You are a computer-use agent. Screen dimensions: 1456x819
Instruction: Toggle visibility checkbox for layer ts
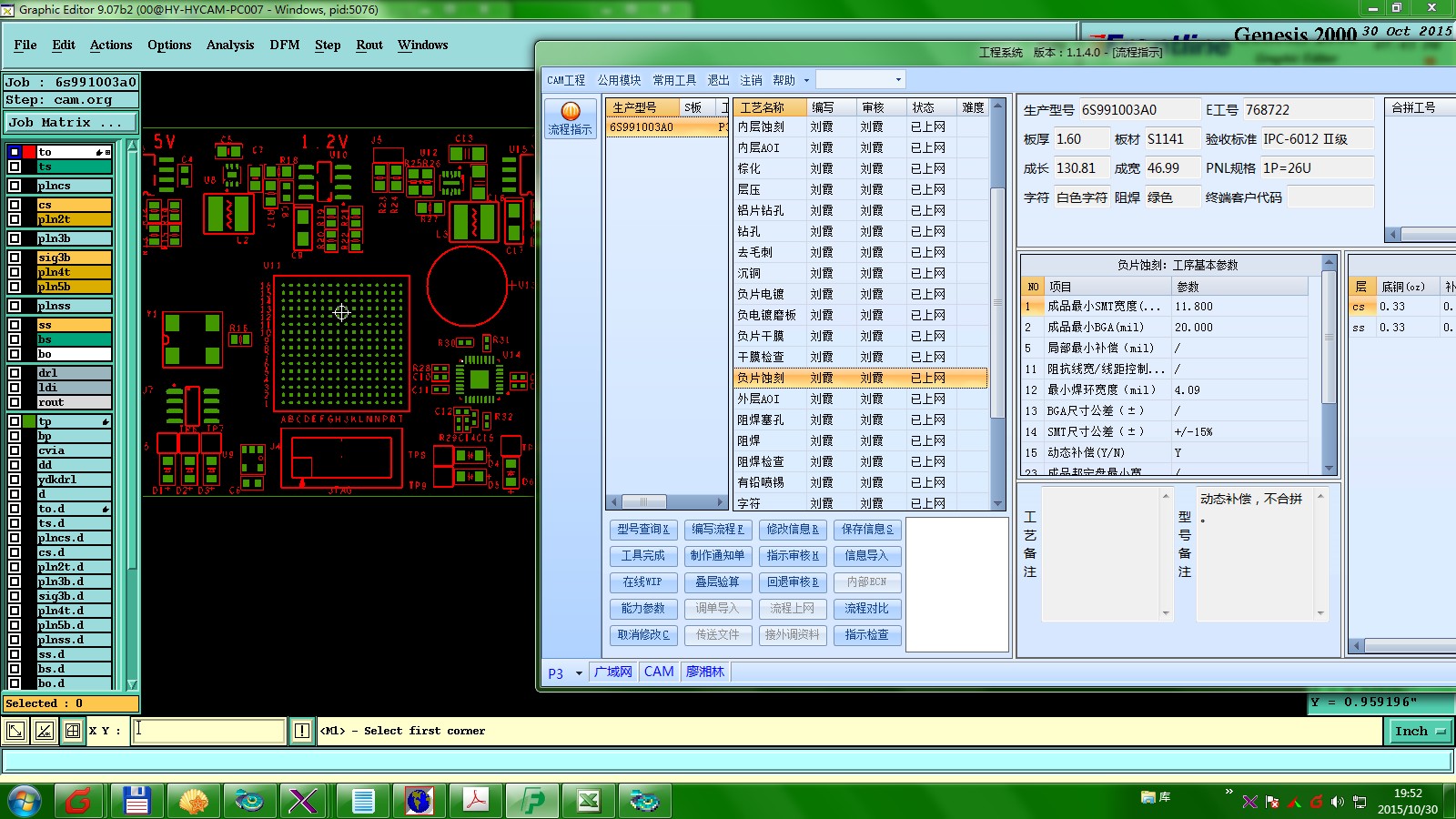pyautogui.click(x=15, y=167)
